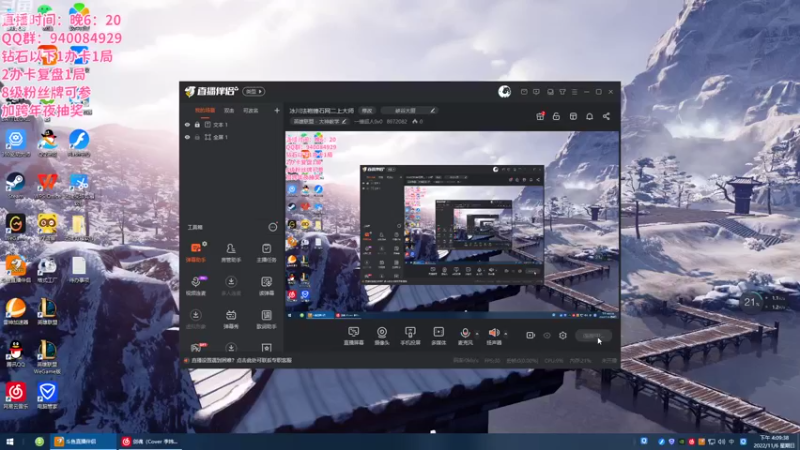
Task: Open the user avatar in the title bar
Action: tap(505, 91)
